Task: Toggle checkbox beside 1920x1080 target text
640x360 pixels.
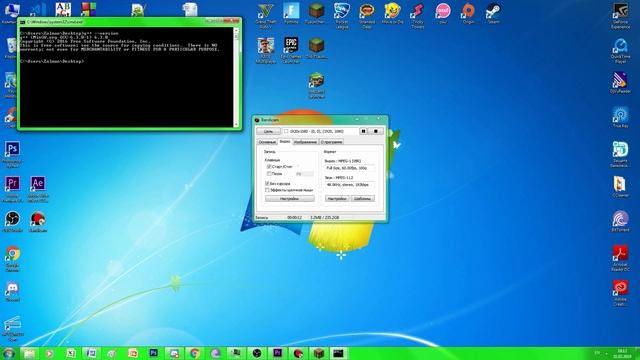Action: [286, 131]
